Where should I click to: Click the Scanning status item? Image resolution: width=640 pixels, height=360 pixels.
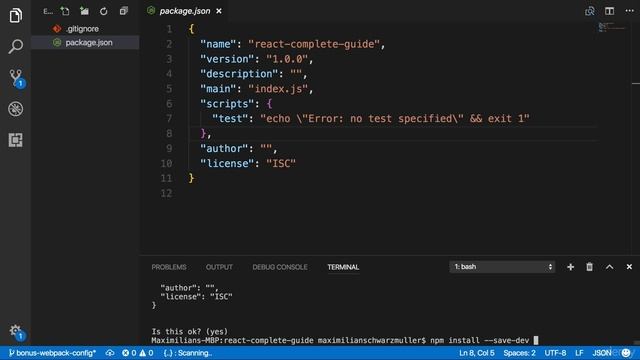point(188,353)
